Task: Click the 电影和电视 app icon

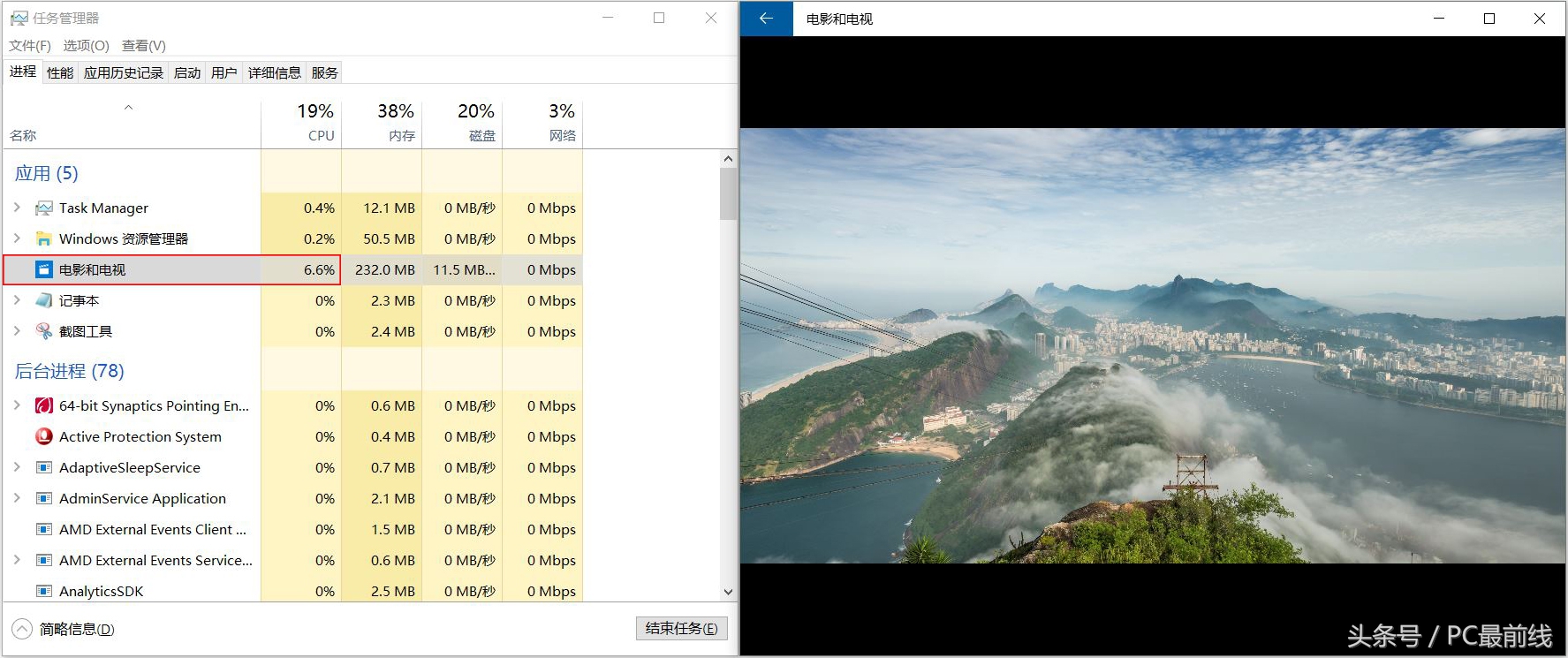Action: click(44, 270)
